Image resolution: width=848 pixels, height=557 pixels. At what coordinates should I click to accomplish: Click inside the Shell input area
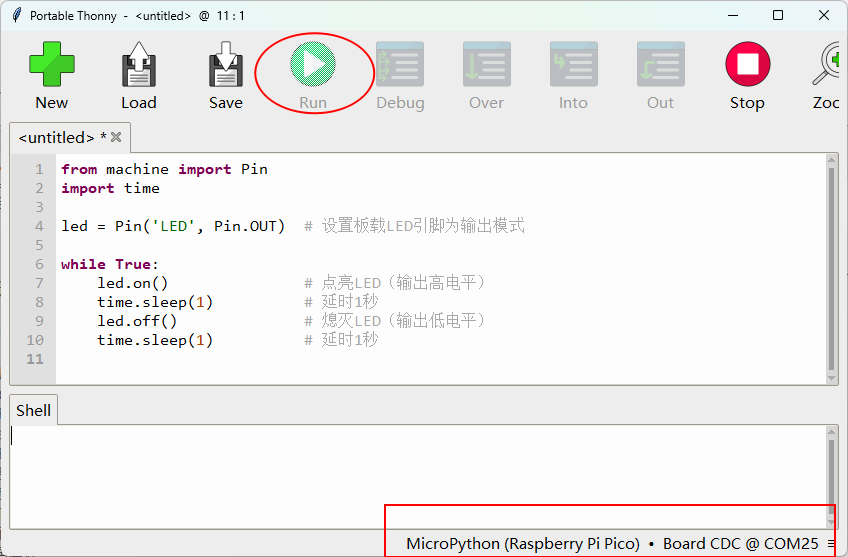tap(418, 476)
